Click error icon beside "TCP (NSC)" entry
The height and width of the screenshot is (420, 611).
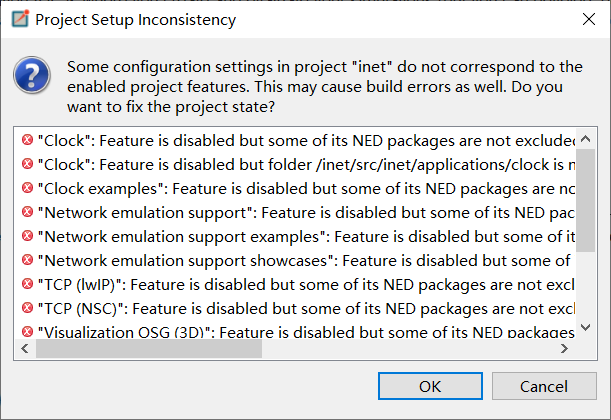pyautogui.click(x=27, y=308)
